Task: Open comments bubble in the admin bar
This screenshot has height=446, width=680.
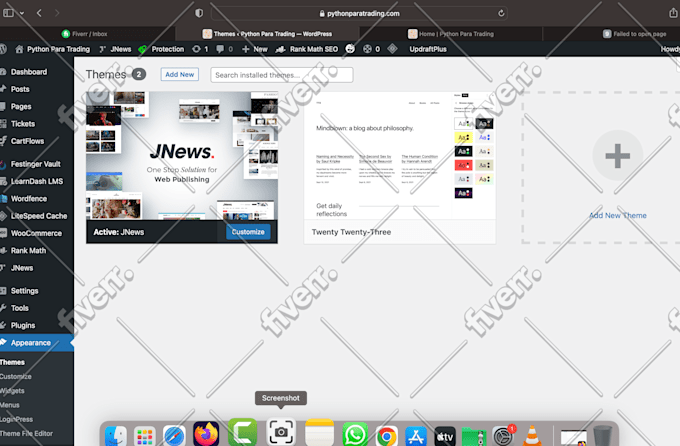Action: point(225,49)
